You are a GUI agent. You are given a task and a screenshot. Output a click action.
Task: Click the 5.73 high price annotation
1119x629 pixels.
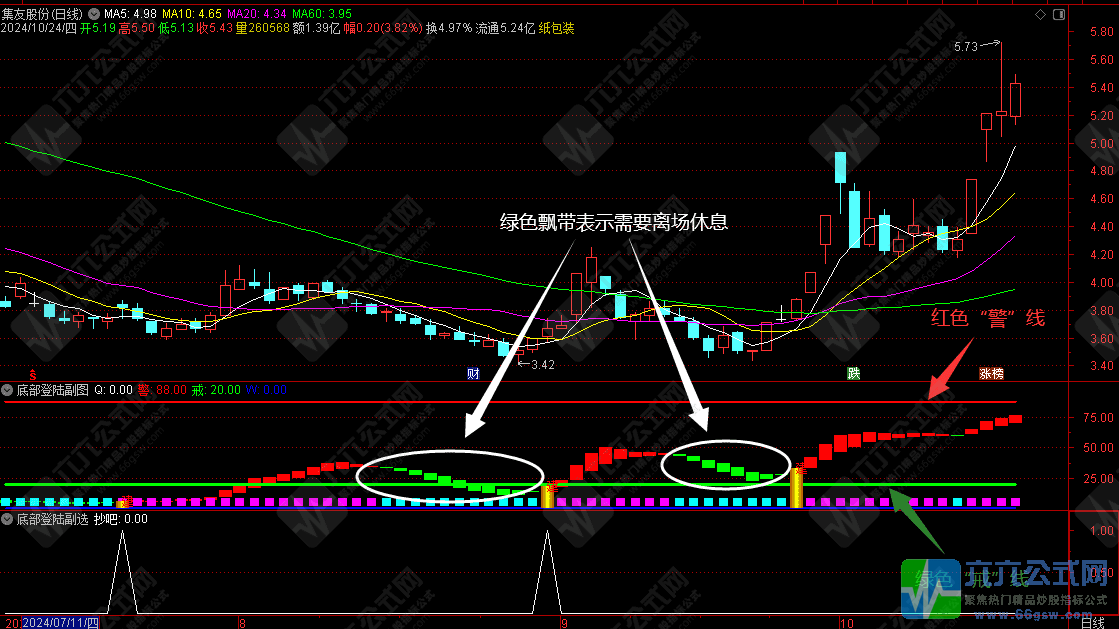point(966,47)
